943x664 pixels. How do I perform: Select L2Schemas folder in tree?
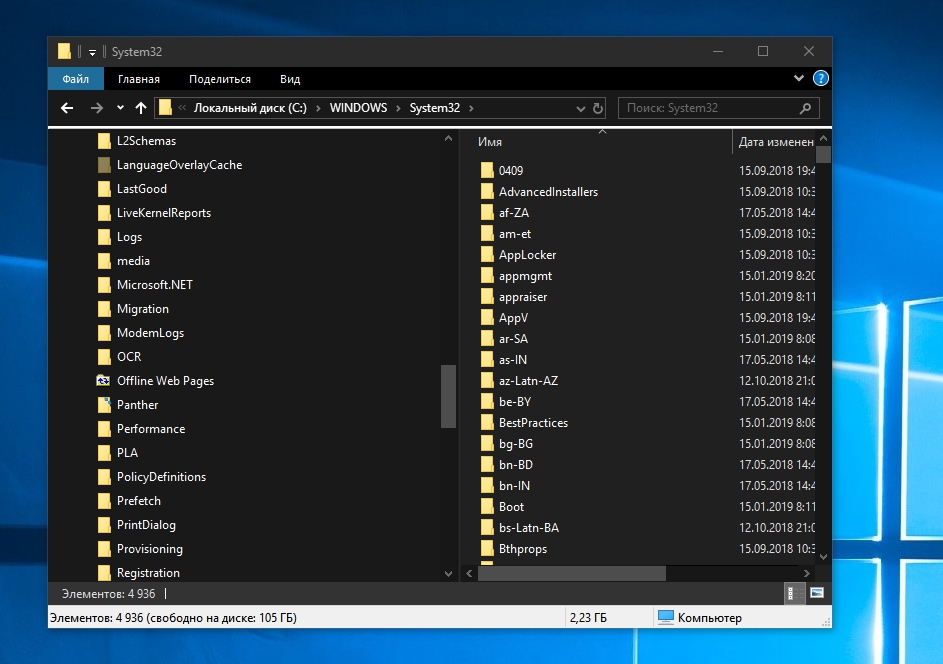146,141
